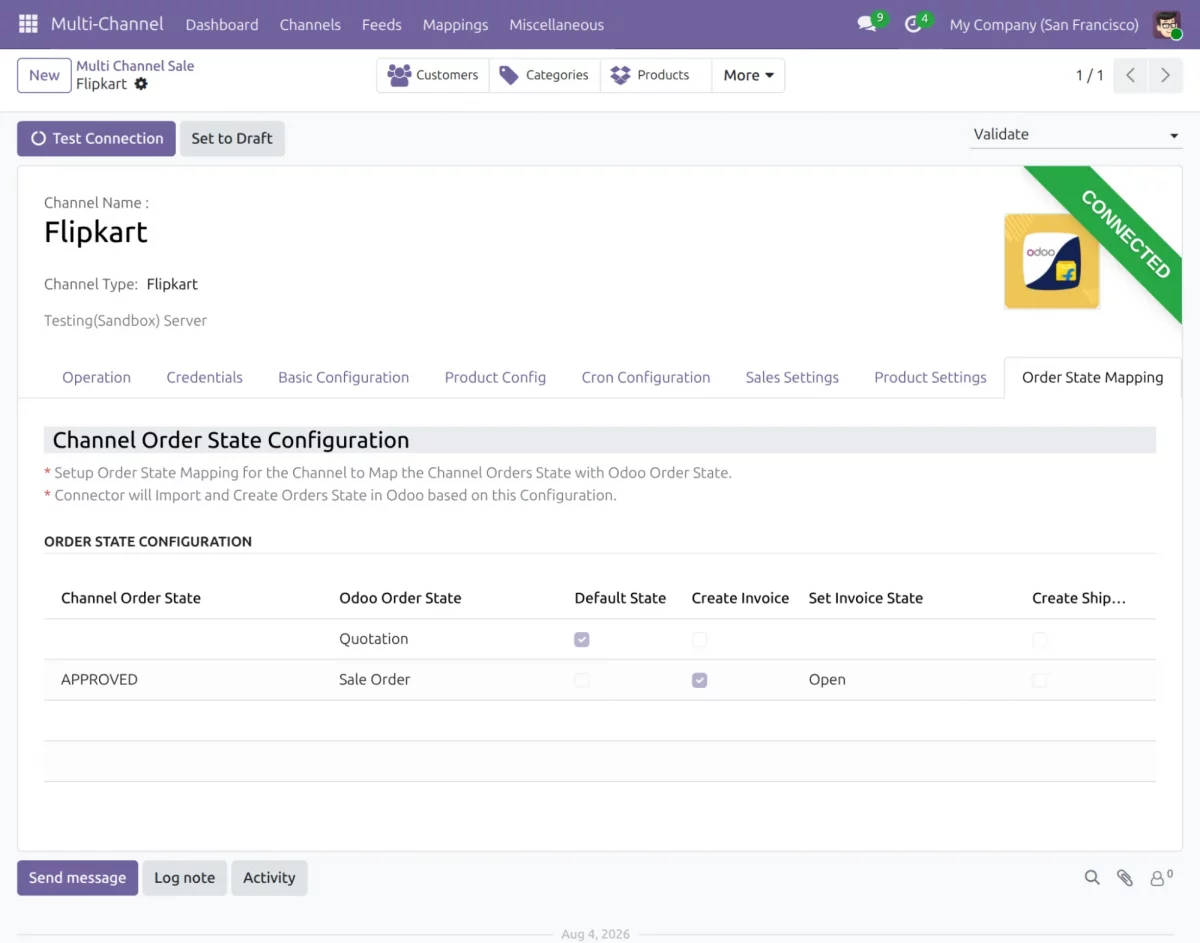Toggle Create Shipment checkbox in Quotation row
Image resolution: width=1200 pixels, height=943 pixels.
(1039, 639)
